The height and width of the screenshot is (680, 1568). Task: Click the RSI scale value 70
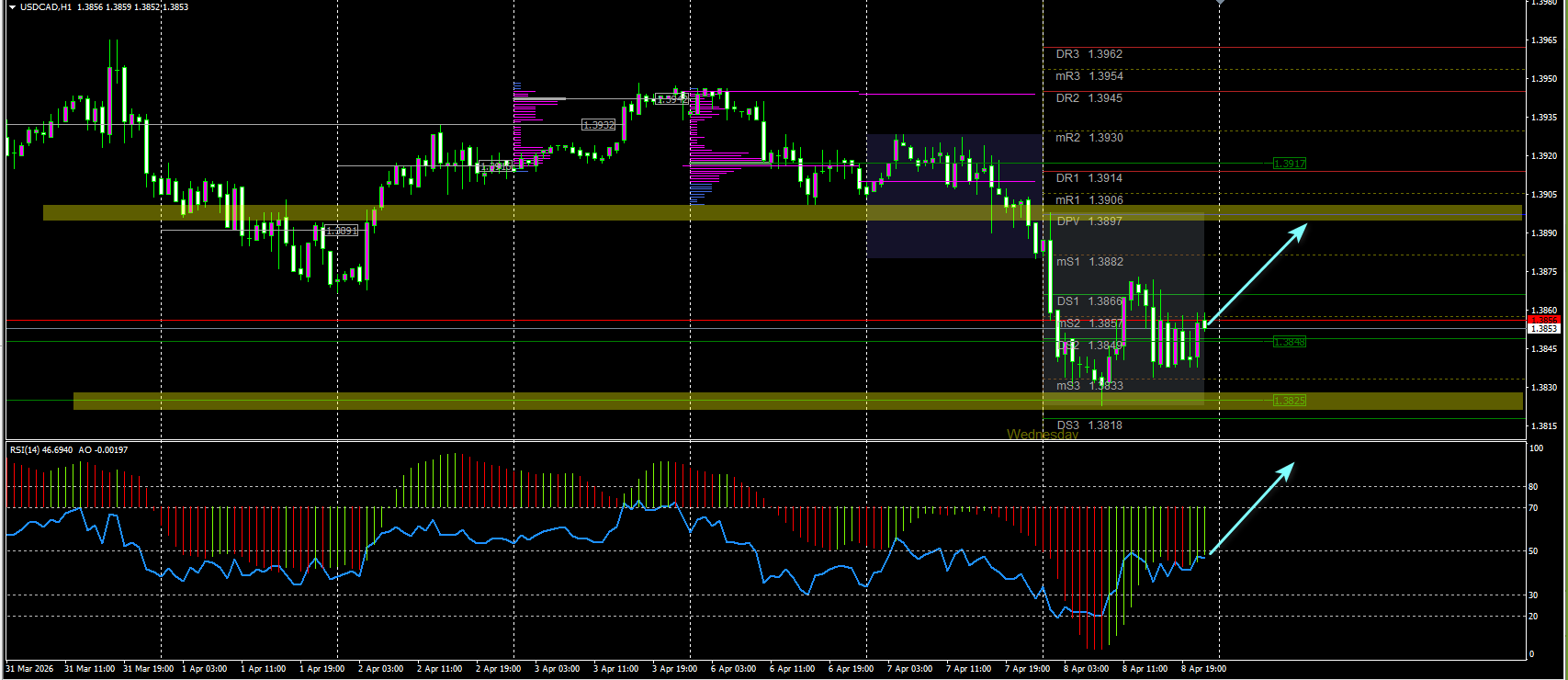(x=1533, y=508)
